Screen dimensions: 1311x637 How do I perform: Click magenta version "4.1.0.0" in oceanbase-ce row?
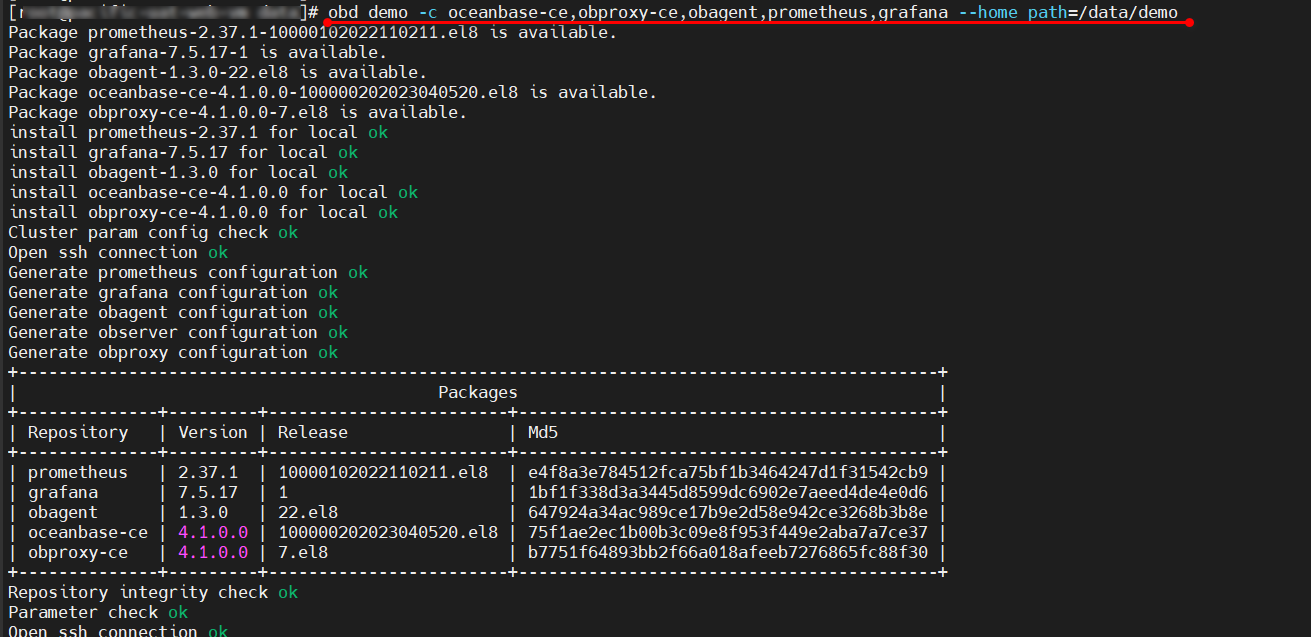pos(213,532)
